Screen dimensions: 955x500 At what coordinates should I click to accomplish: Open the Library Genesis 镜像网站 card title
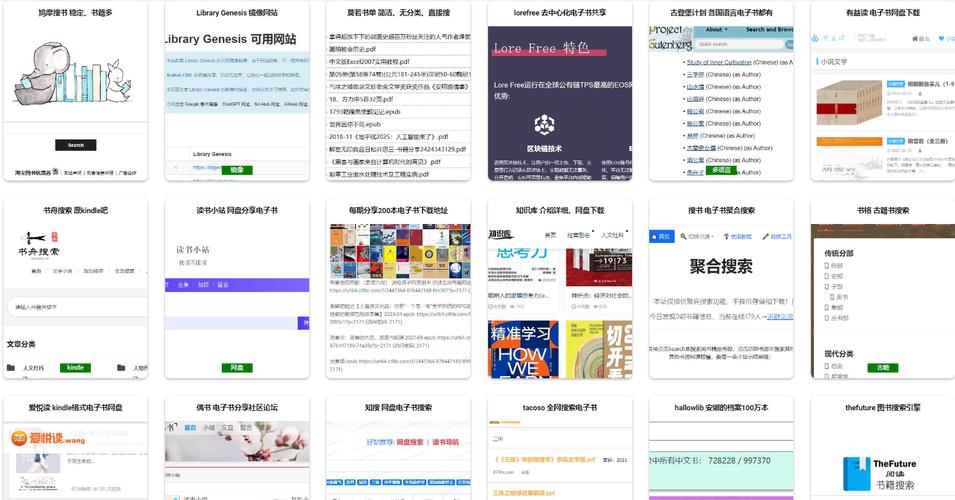point(237,12)
